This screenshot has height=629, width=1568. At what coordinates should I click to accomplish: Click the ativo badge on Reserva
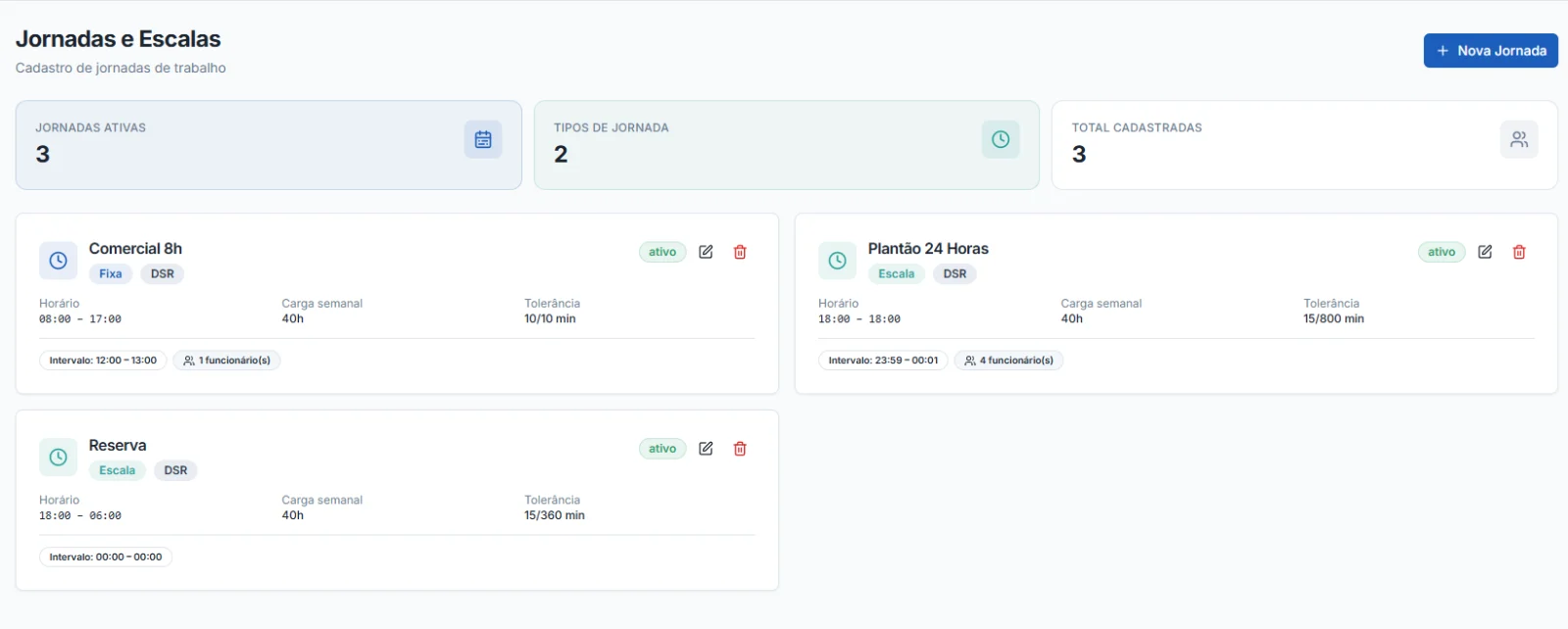(x=662, y=449)
